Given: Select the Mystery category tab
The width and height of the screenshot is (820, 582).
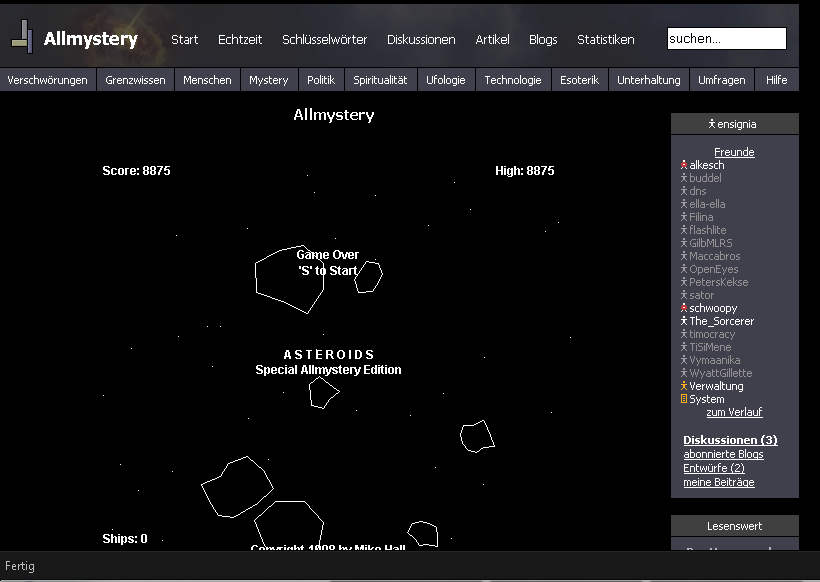Looking at the screenshot, I should [269, 80].
